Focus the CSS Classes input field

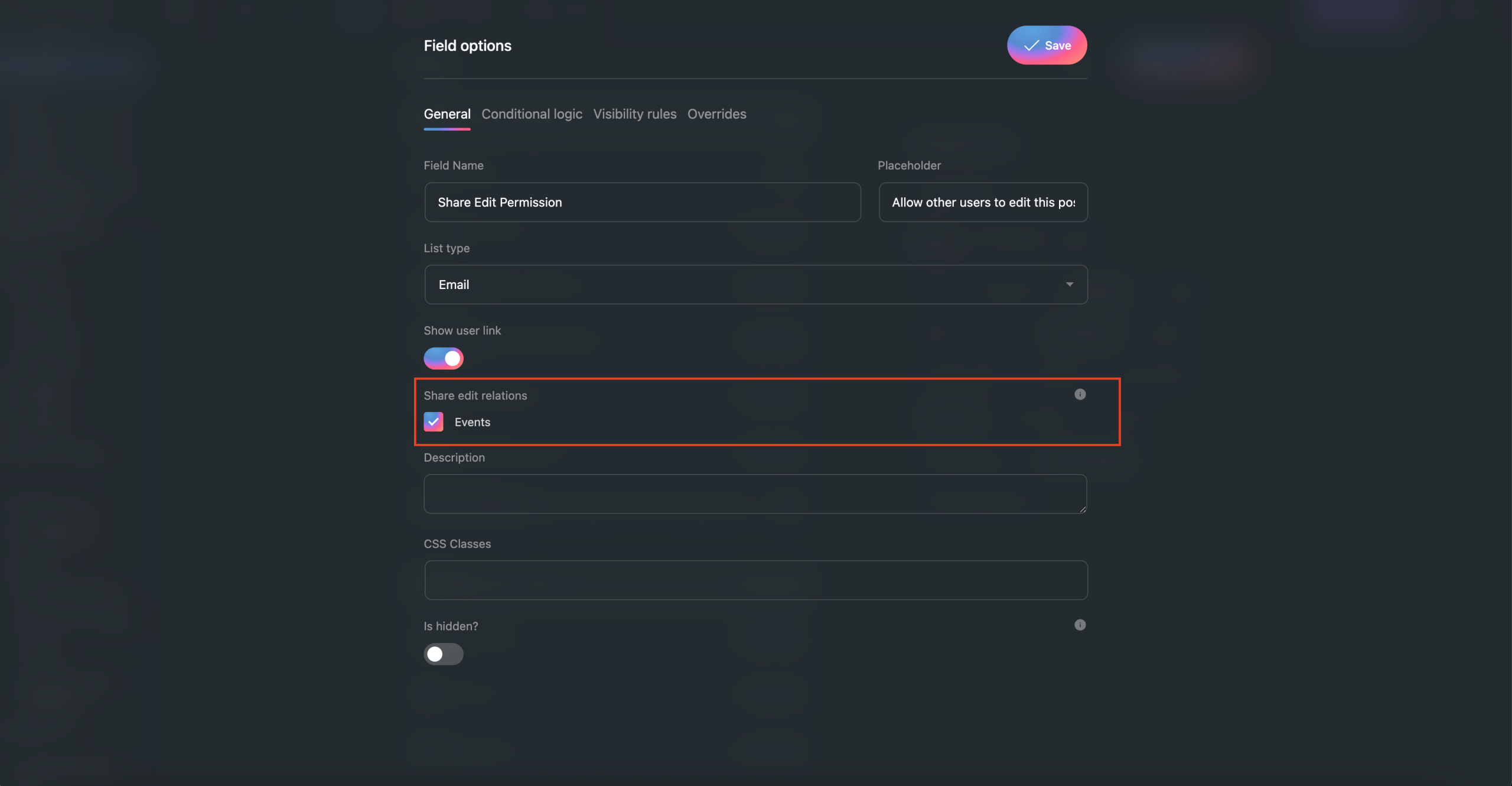pyautogui.click(x=755, y=580)
